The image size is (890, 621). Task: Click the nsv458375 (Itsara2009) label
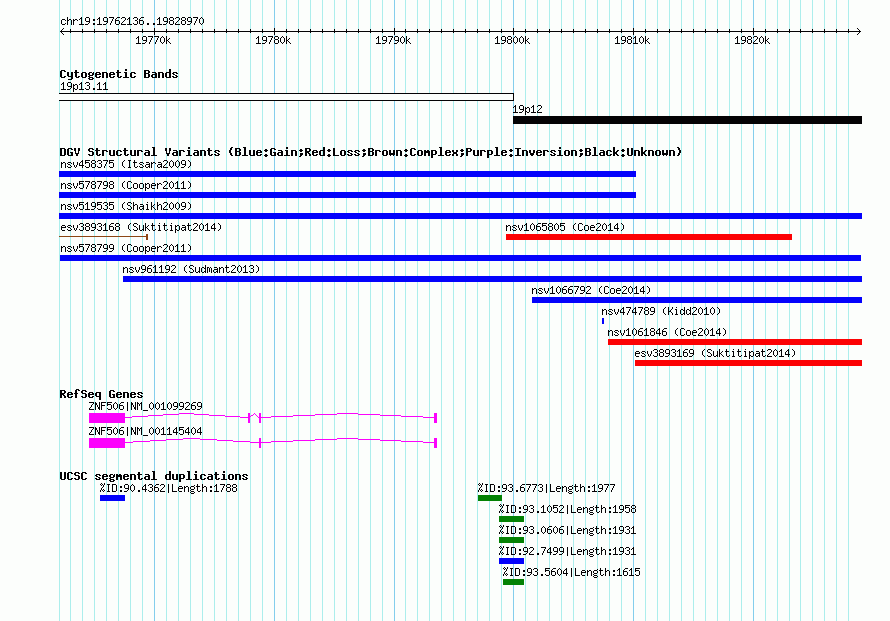[126, 164]
